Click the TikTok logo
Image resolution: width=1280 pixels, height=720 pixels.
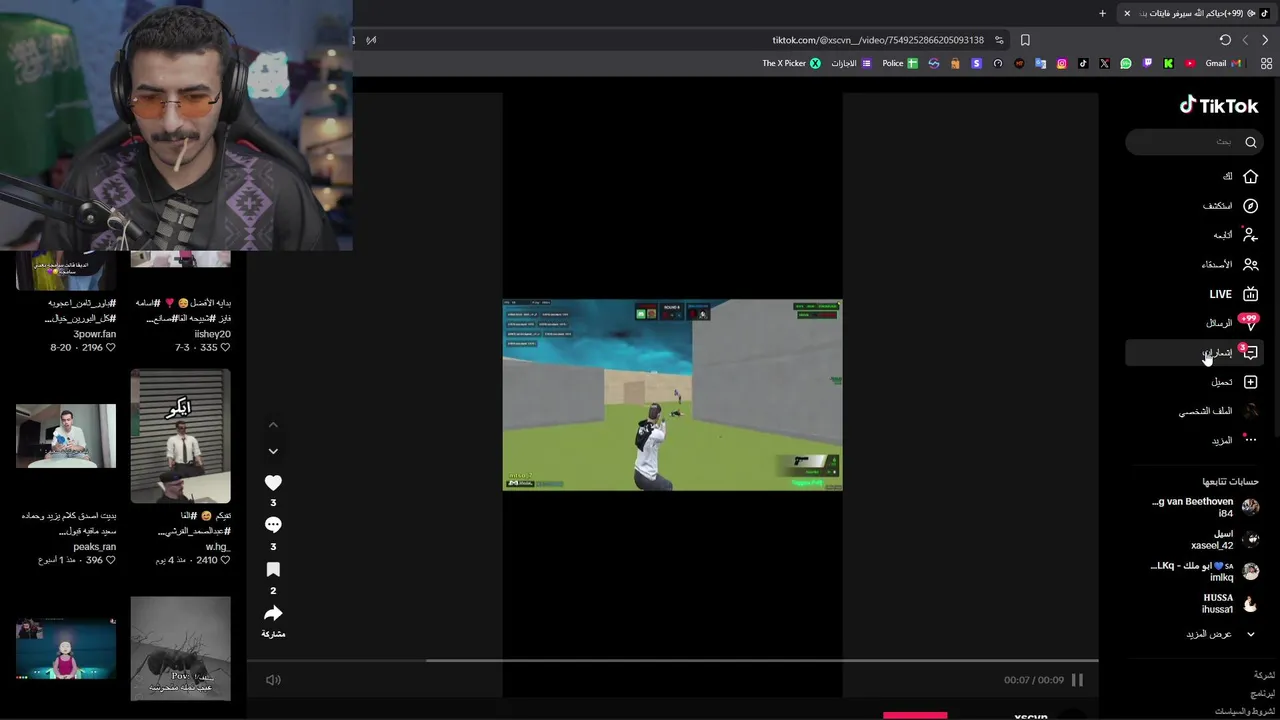point(1219,105)
